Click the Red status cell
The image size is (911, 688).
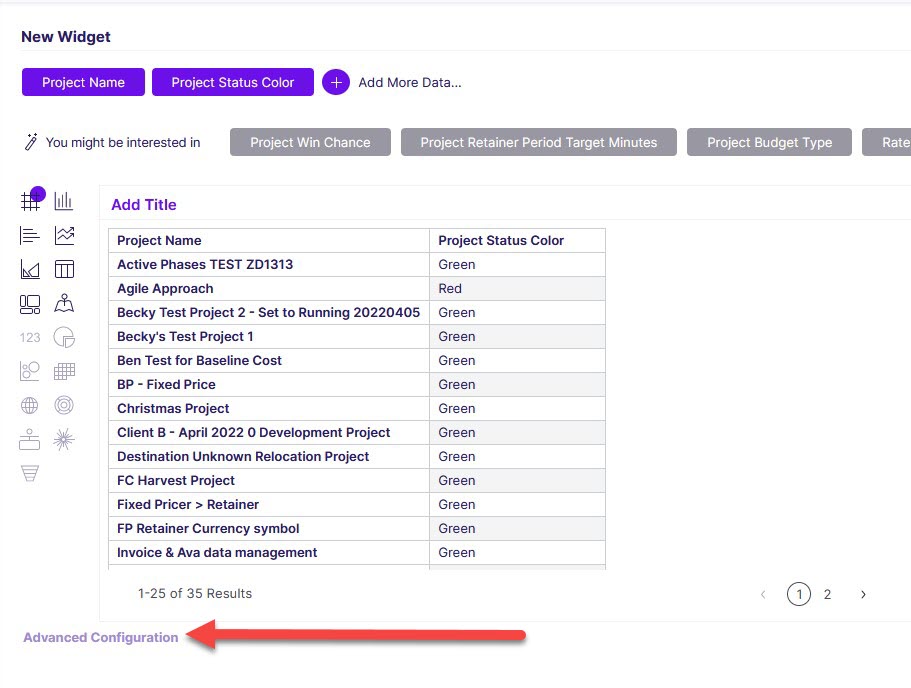pyautogui.click(x=517, y=288)
